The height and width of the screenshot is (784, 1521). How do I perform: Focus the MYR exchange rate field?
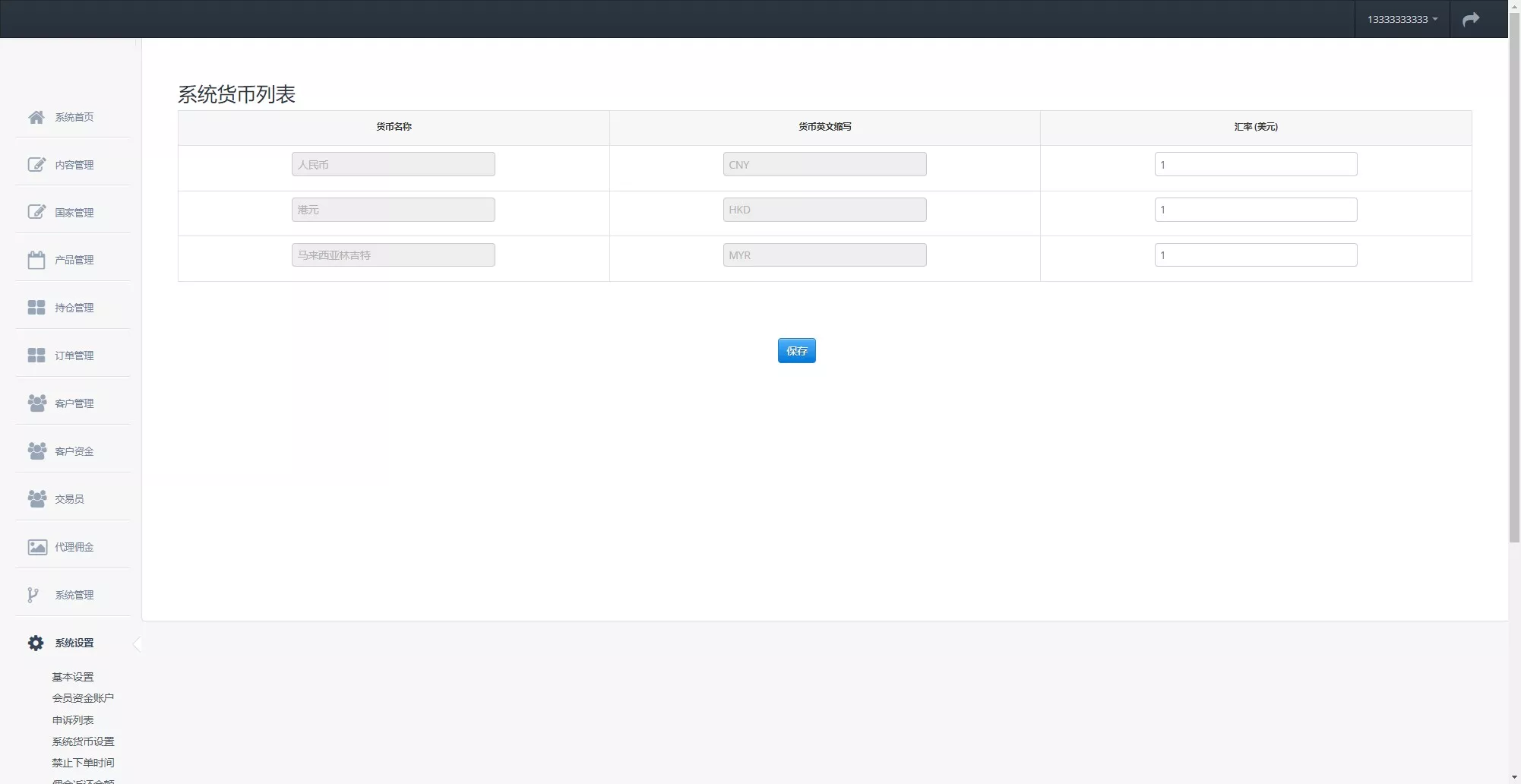click(1255, 255)
